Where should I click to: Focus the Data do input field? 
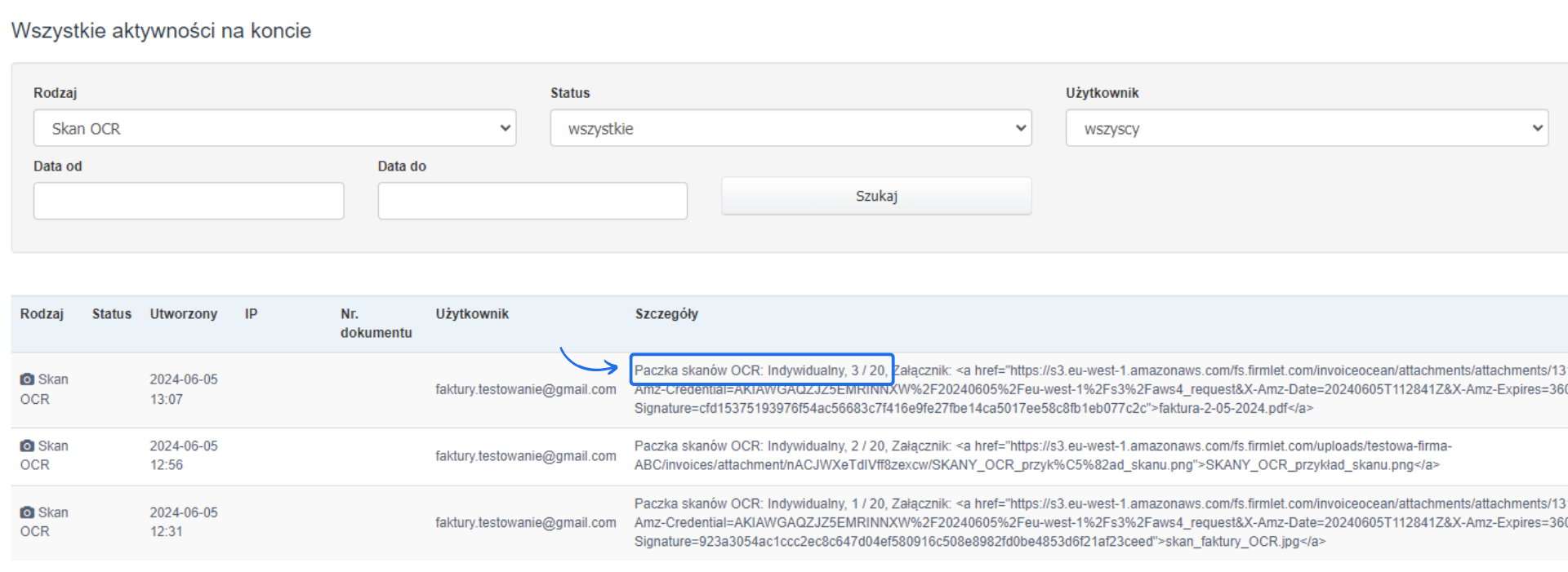coord(532,201)
